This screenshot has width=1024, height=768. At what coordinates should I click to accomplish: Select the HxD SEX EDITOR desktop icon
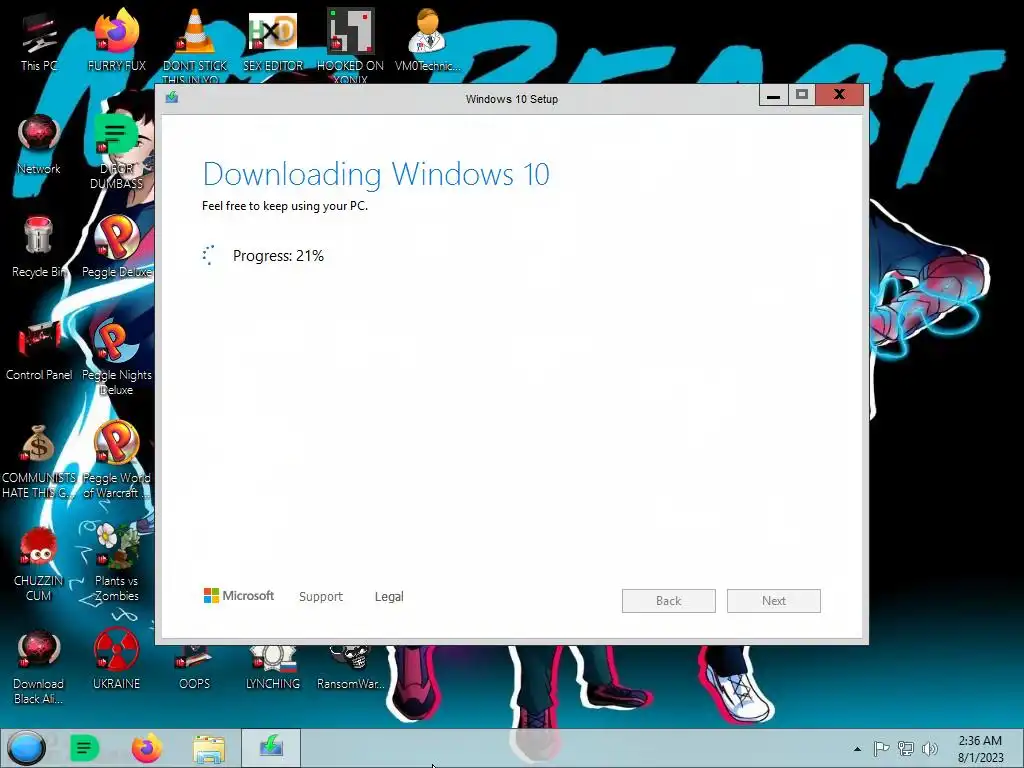point(273,40)
